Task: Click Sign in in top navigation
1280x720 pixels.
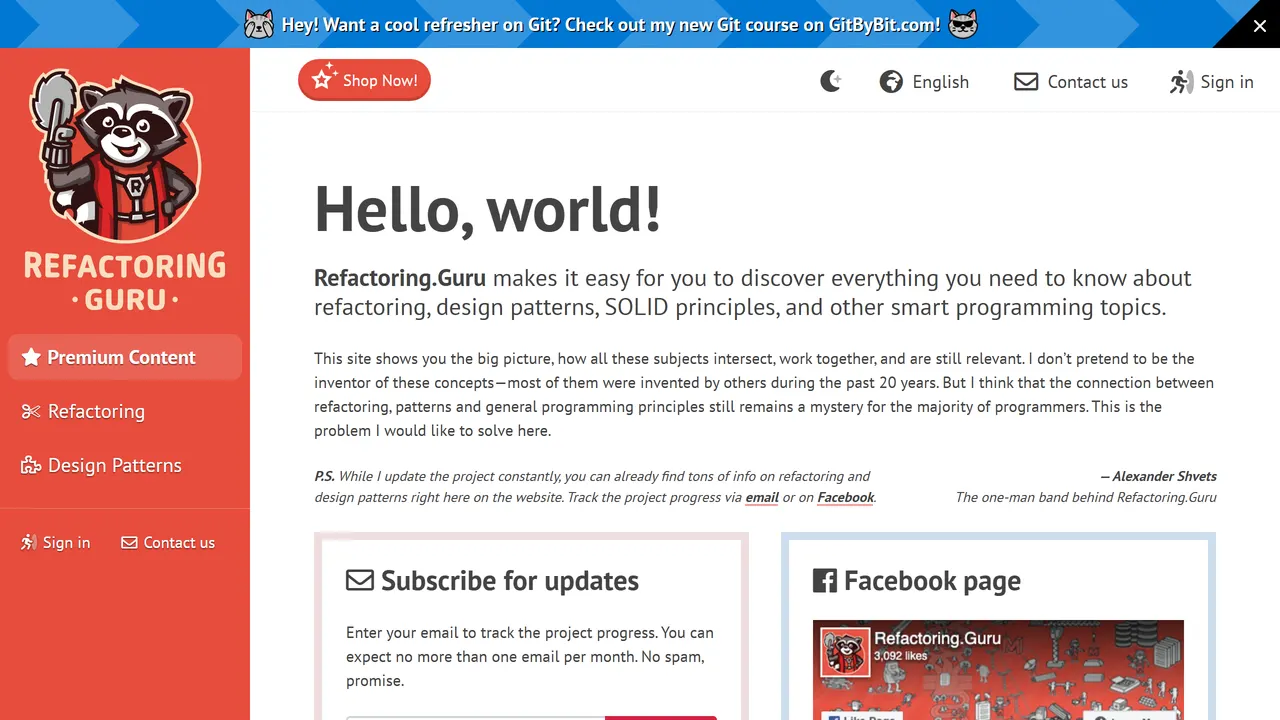Action: coord(1211,82)
